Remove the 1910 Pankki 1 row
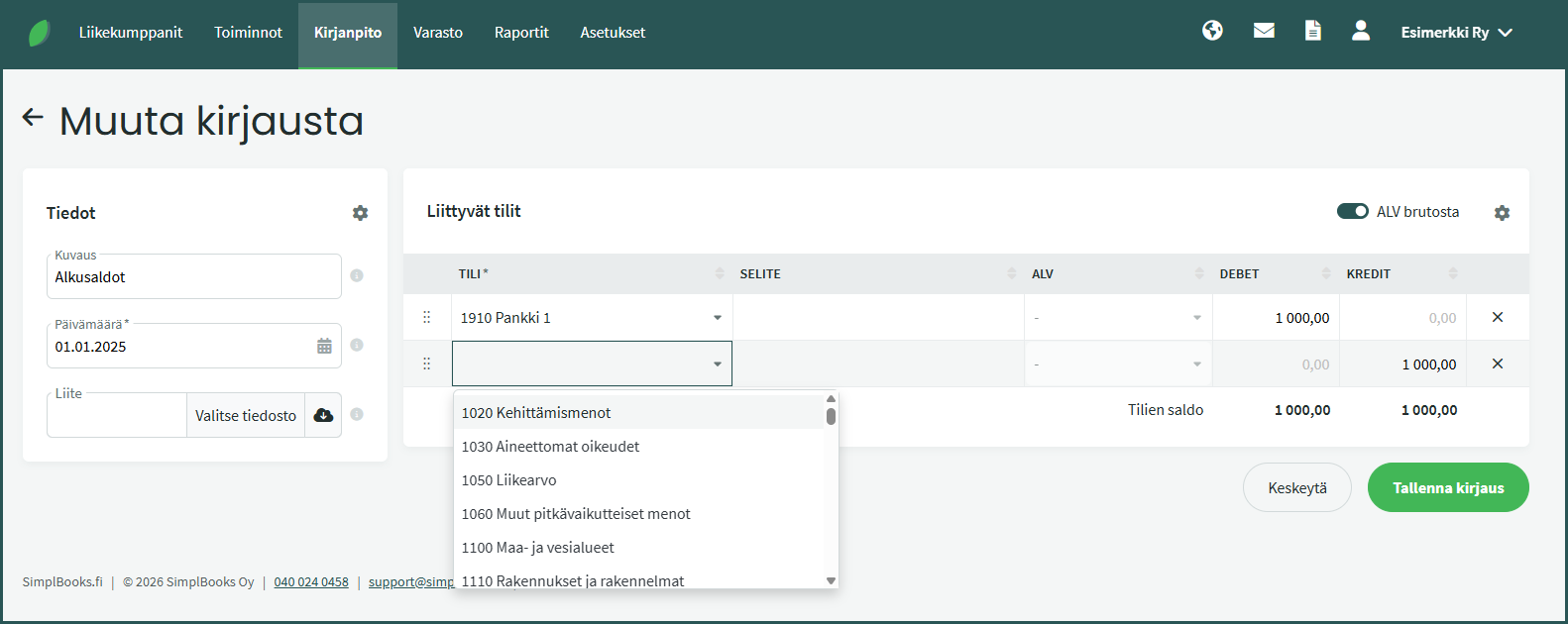The image size is (1568, 624). point(1497,318)
